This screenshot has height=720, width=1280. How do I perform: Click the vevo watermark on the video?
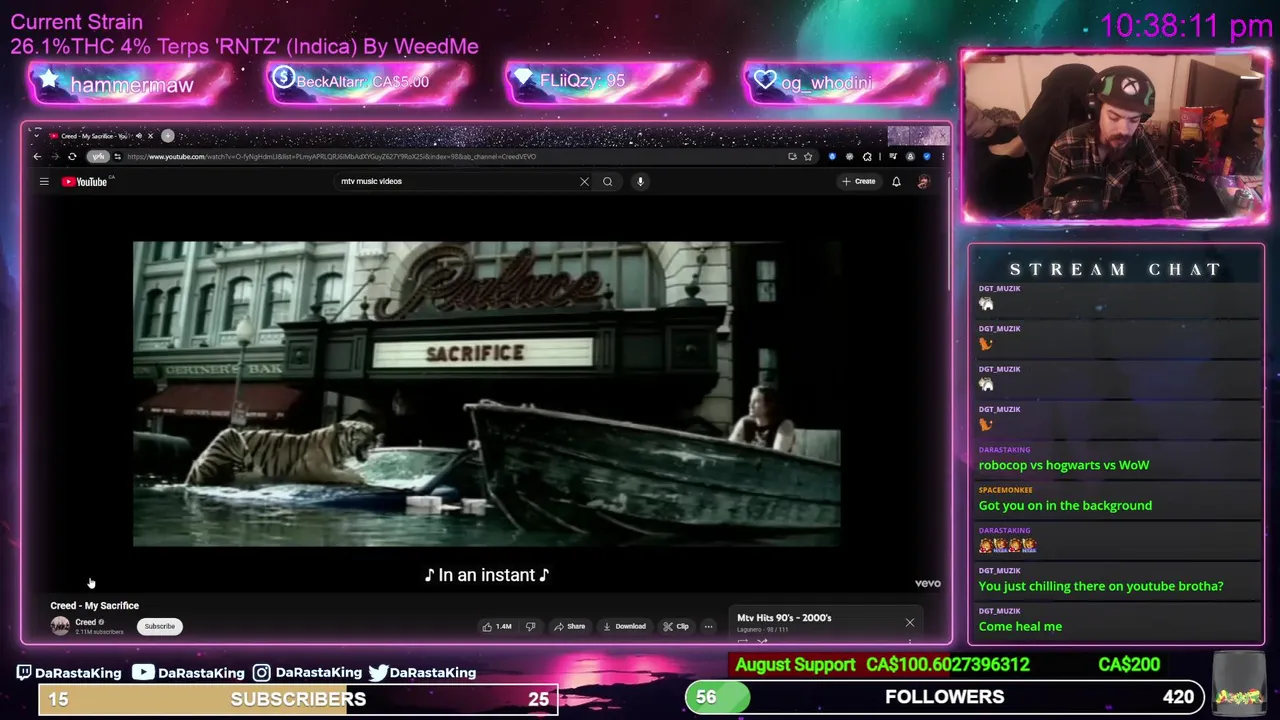927,583
